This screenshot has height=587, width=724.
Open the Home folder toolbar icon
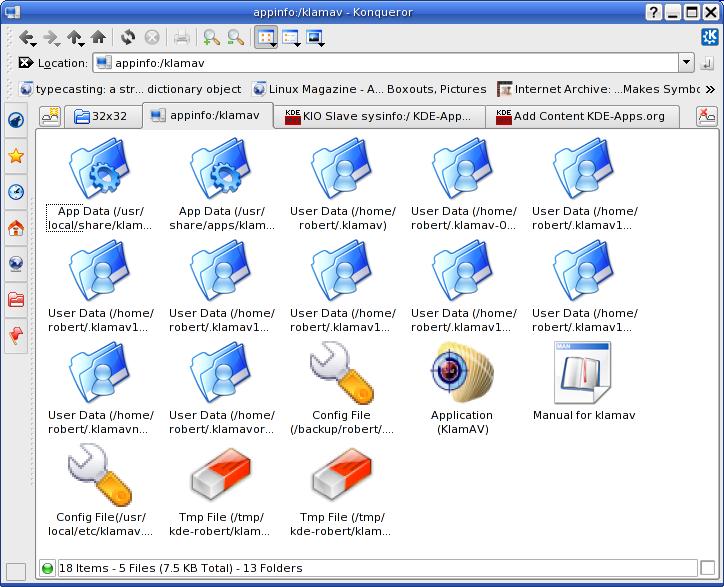click(x=98, y=37)
